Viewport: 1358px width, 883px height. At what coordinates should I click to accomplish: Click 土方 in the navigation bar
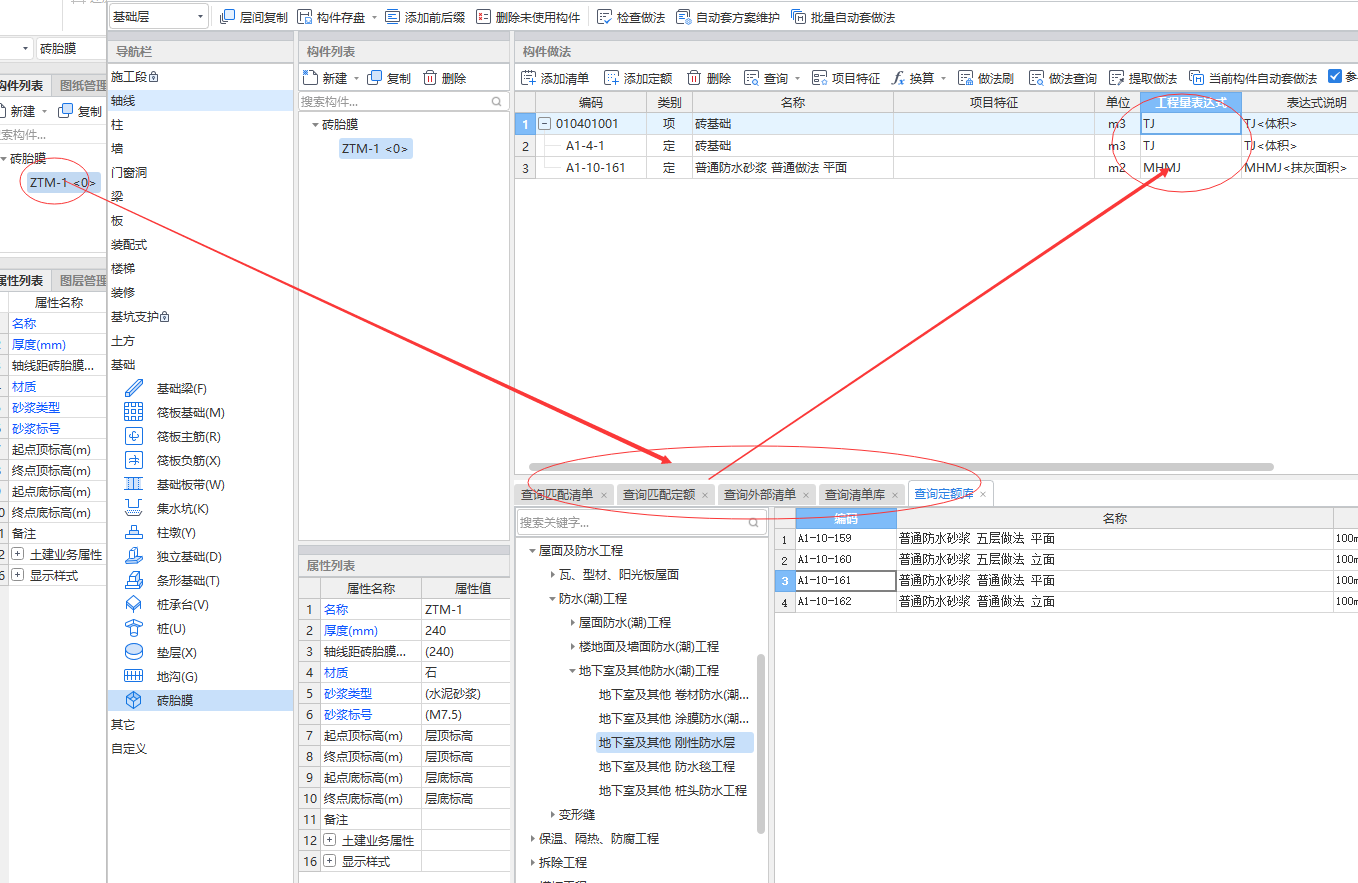123,340
